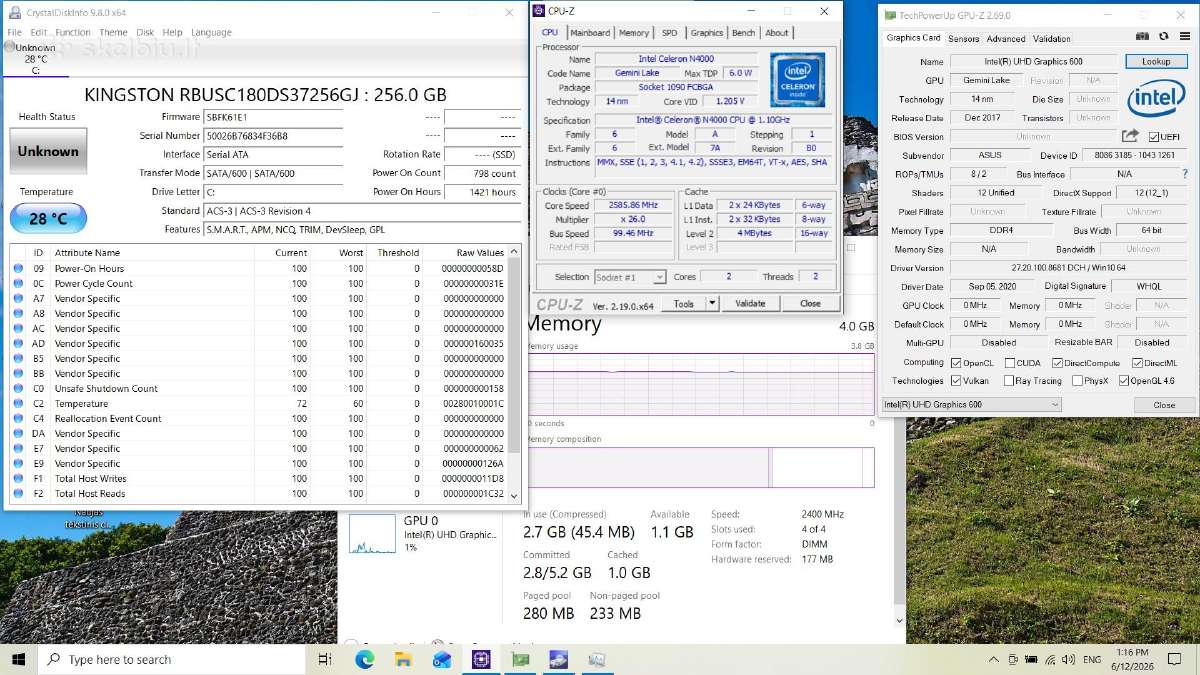Click blue status icon beside Unsafe Shutdown Count
Screen dimensions: 1200x675
coord(19,388)
